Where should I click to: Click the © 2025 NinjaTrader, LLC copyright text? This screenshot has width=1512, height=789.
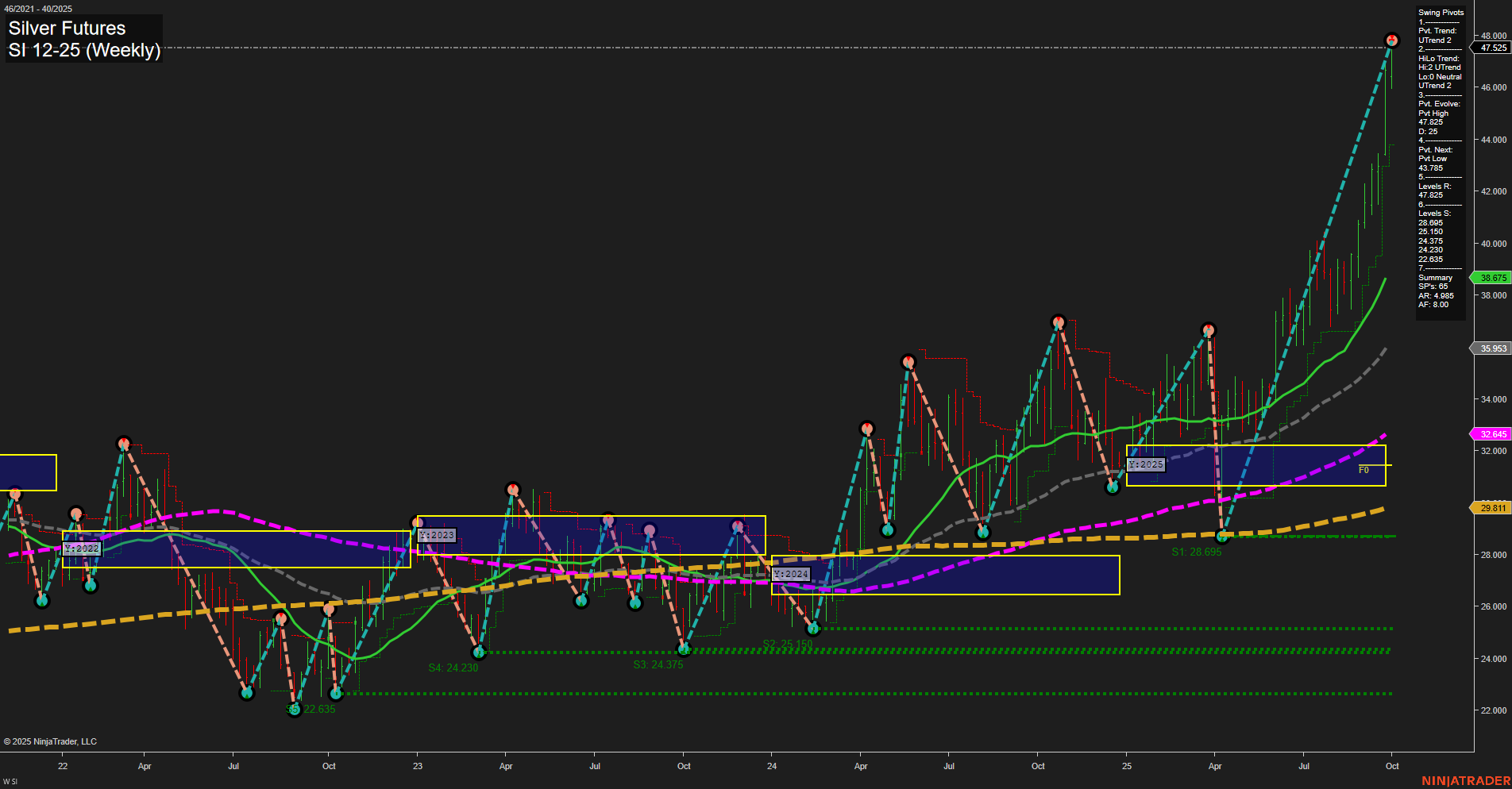pyautogui.click(x=52, y=741)
